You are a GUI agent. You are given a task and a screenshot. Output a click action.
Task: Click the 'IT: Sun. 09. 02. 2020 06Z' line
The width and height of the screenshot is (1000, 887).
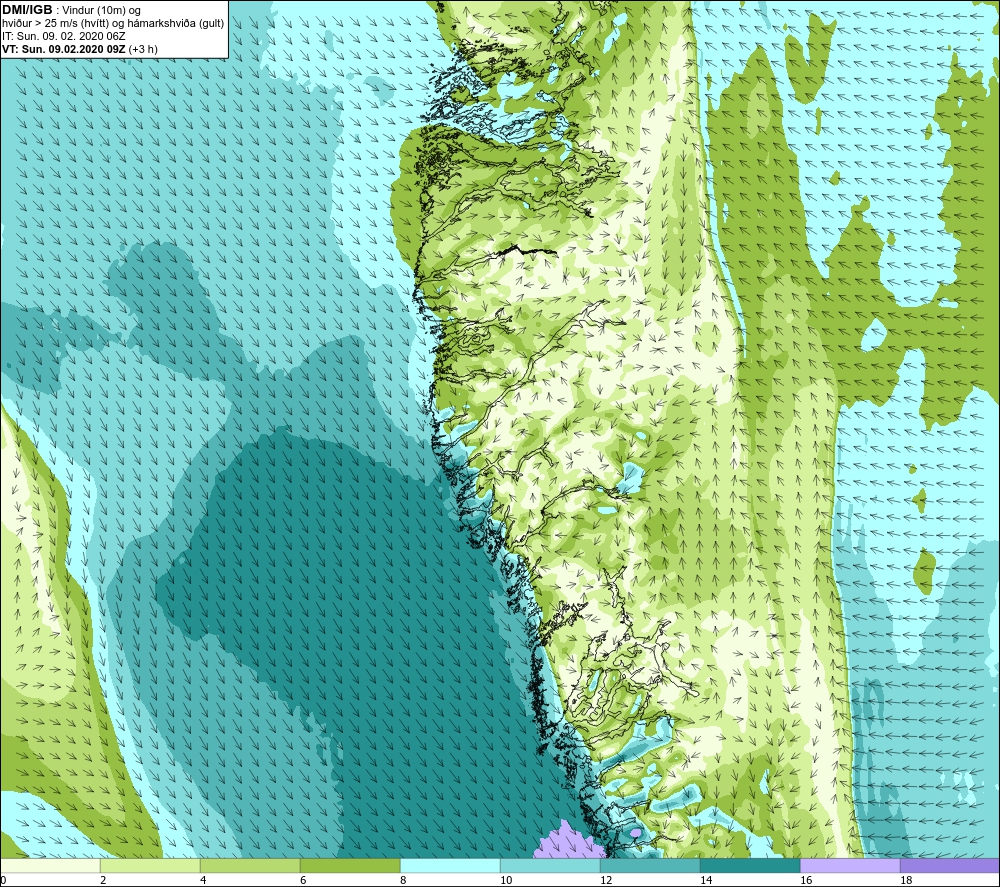click(x=64, y=36)
